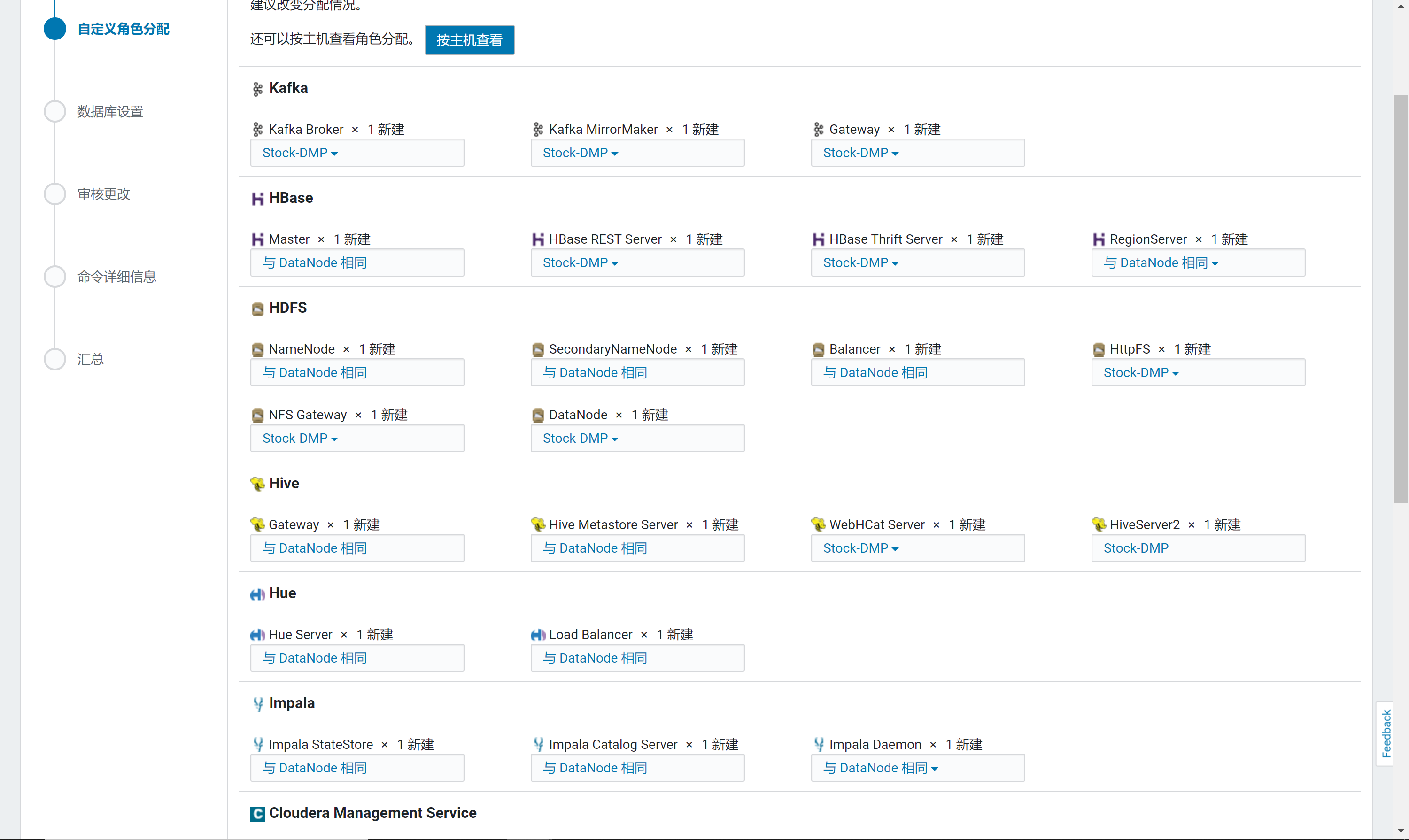Click the vertical scrollbar thumb
Viewport: 1409px width, 840px height.
click(1401, 299)
